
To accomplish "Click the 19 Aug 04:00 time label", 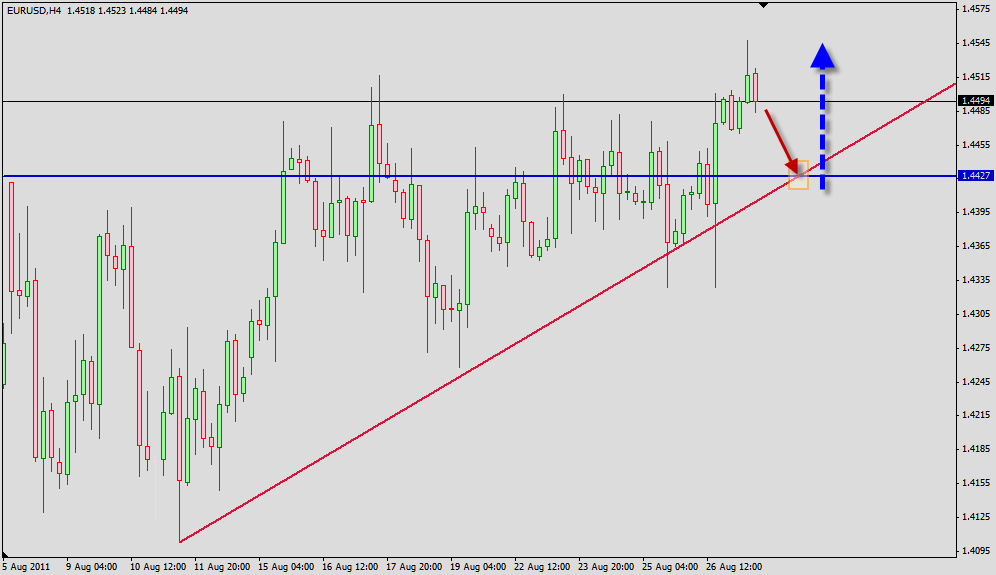I will [x=478, y=567].
